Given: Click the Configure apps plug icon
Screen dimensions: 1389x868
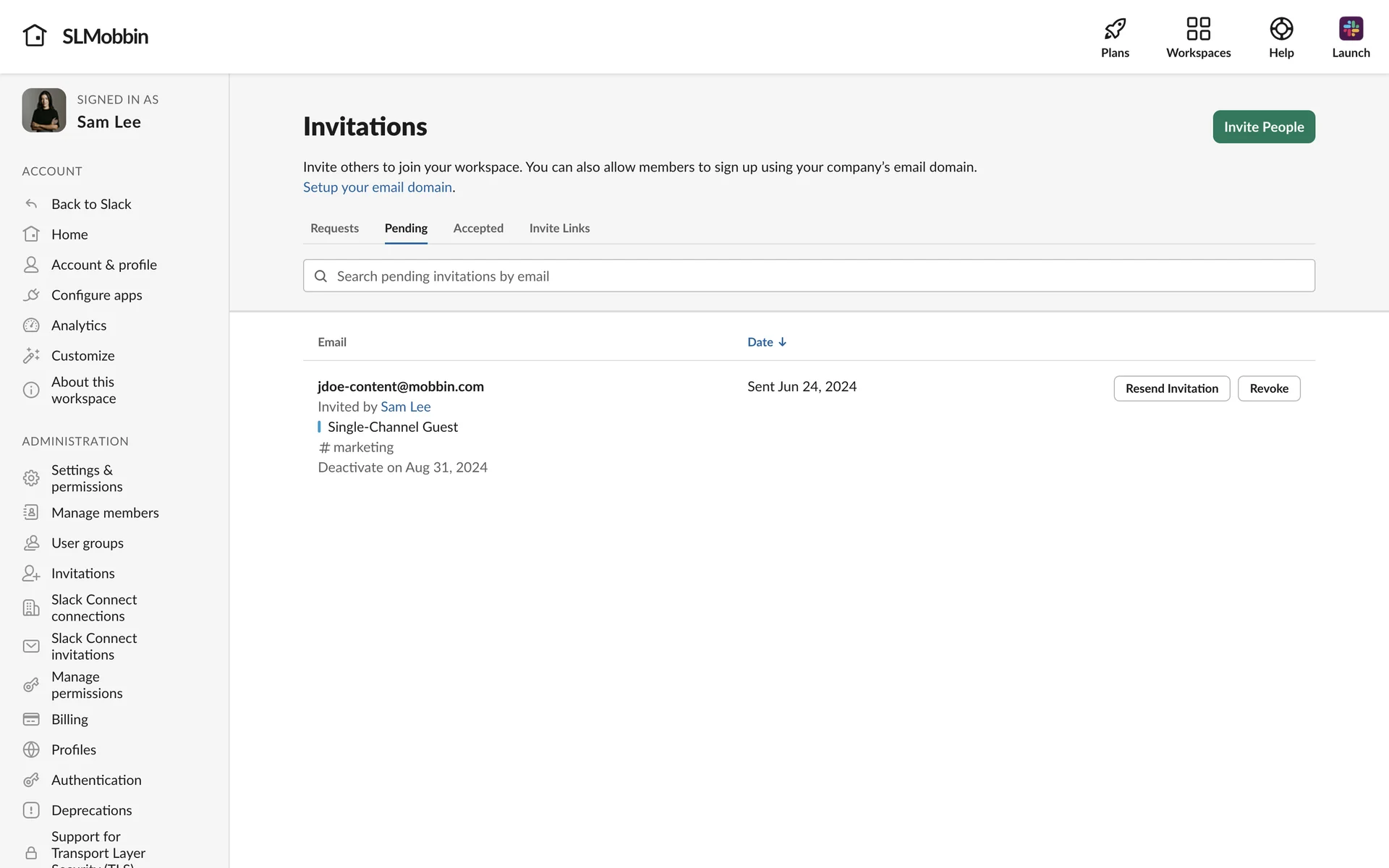Looking at the screenshot, I should tap(31, 295).
